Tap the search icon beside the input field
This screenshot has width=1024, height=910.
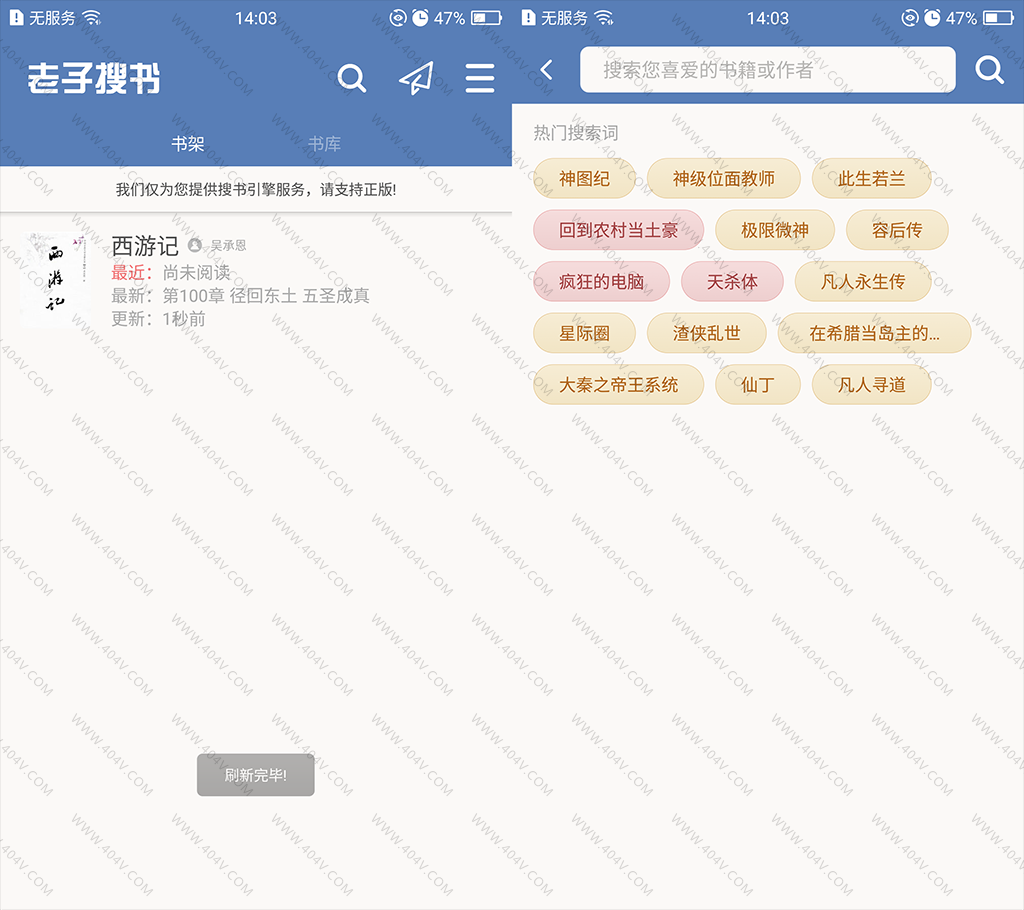point(989,69)
